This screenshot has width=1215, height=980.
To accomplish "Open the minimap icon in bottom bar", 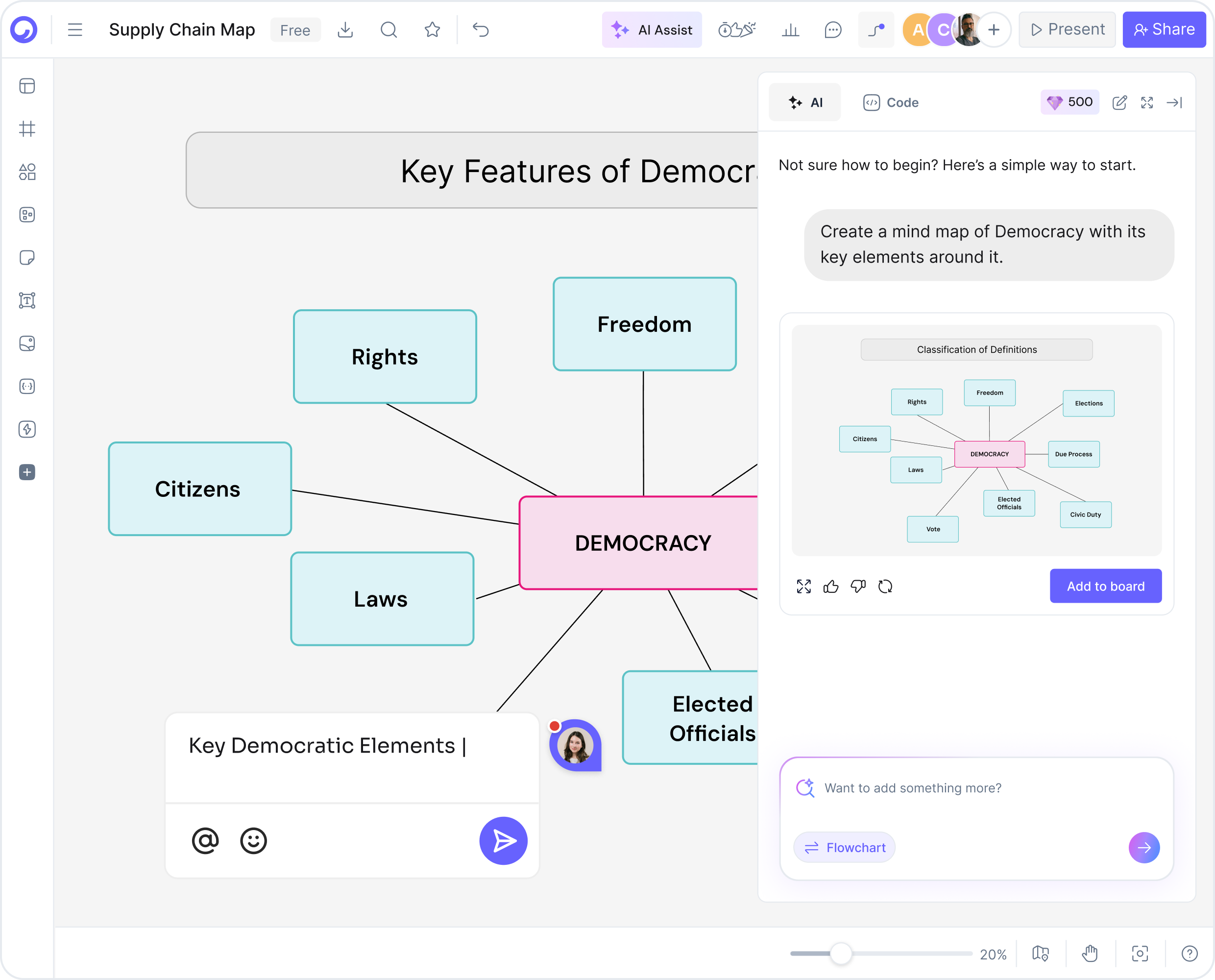I will coord(1041,954).
